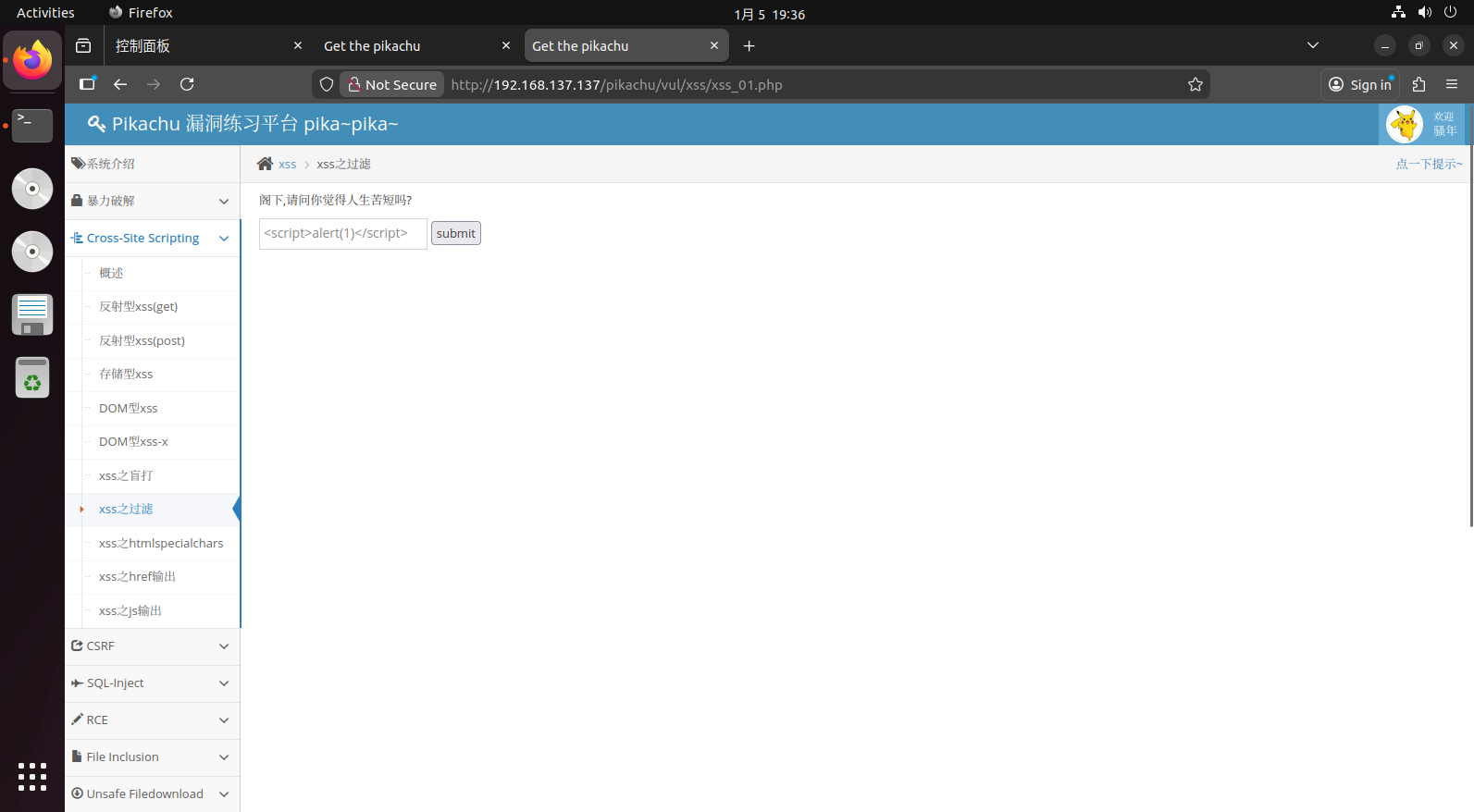Expand the CSRF section chevron
1474x812 pixels.
point(224,646)
